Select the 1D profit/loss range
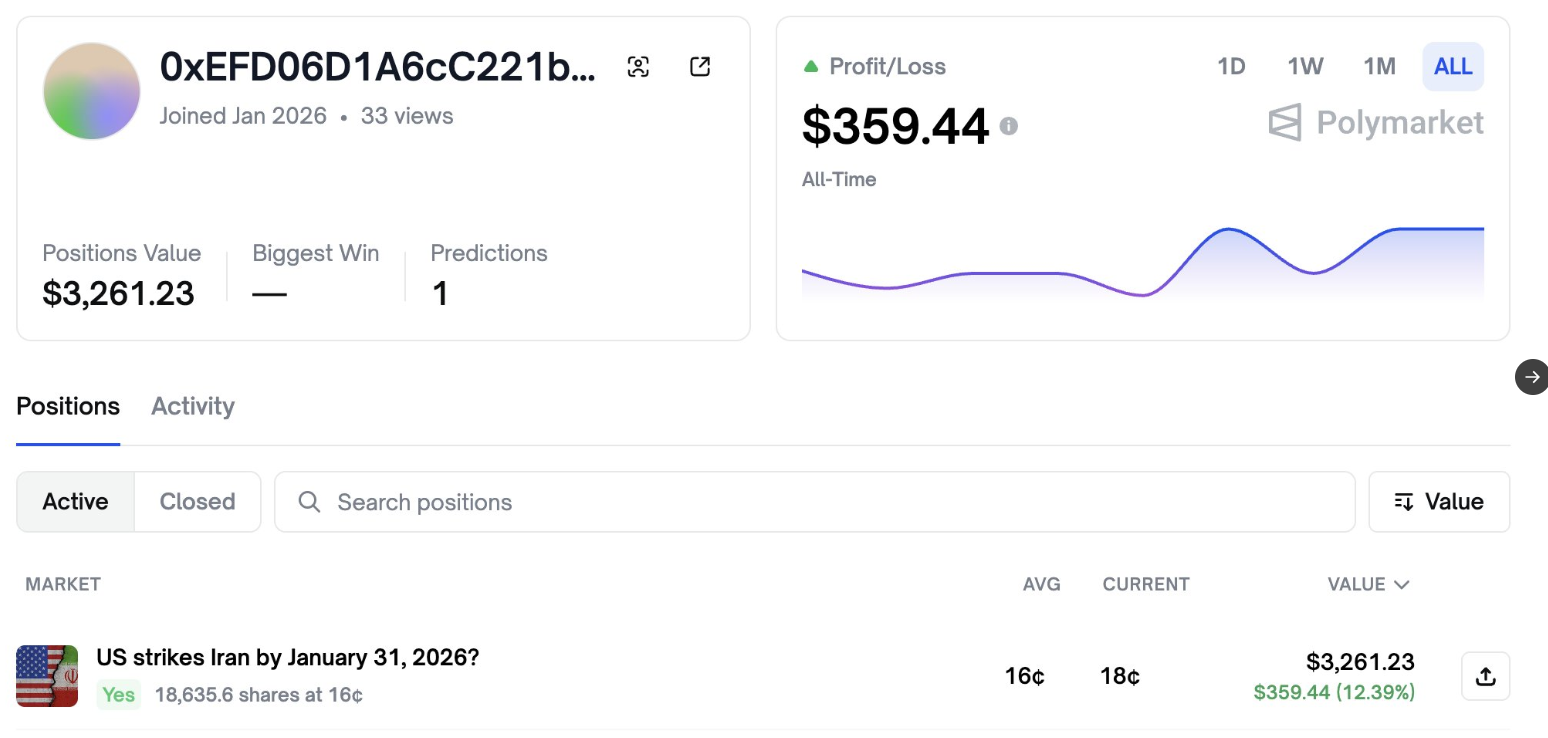 [x=1231, y=67]
